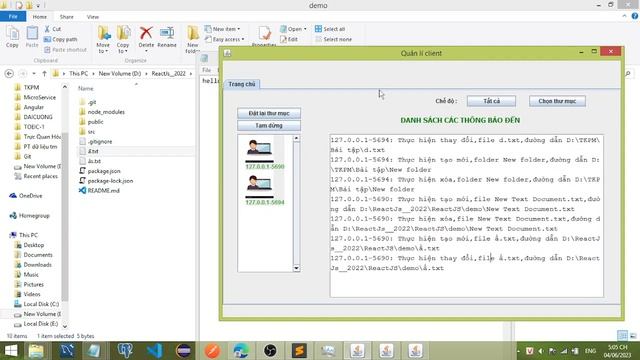This screenshot has height=360, width=640.
Task: Click the Tạm dừng button
Action: pyautogui.click(x=269, y=125)
